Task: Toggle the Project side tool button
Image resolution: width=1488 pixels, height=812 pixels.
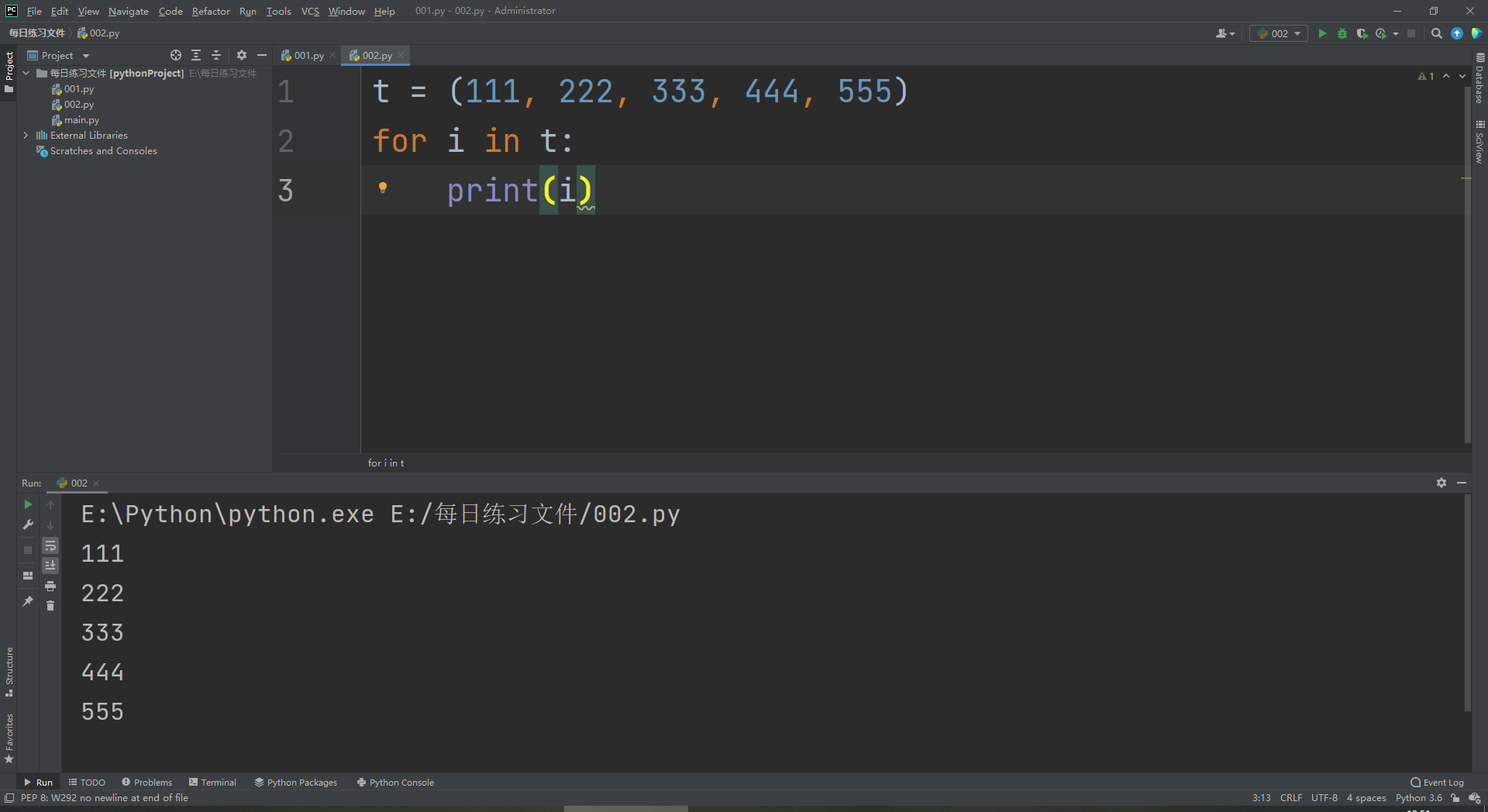Action: 9,72
